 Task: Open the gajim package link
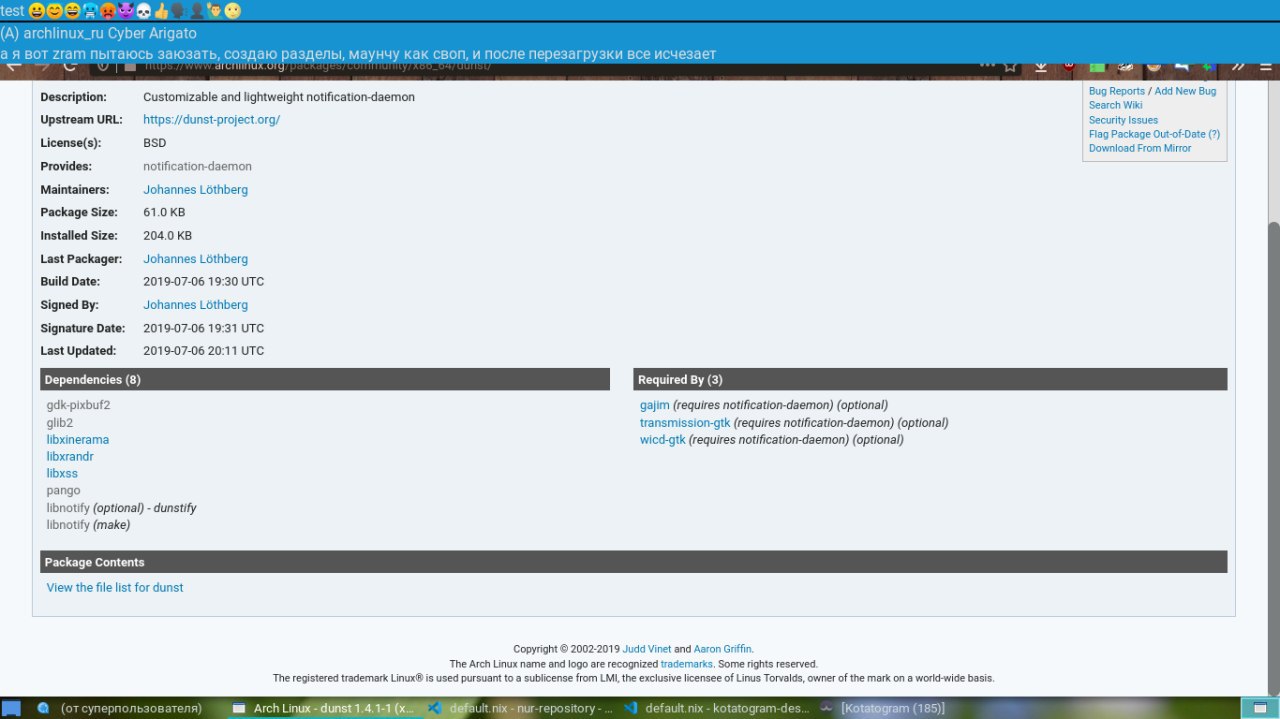(x=655, y=406)
